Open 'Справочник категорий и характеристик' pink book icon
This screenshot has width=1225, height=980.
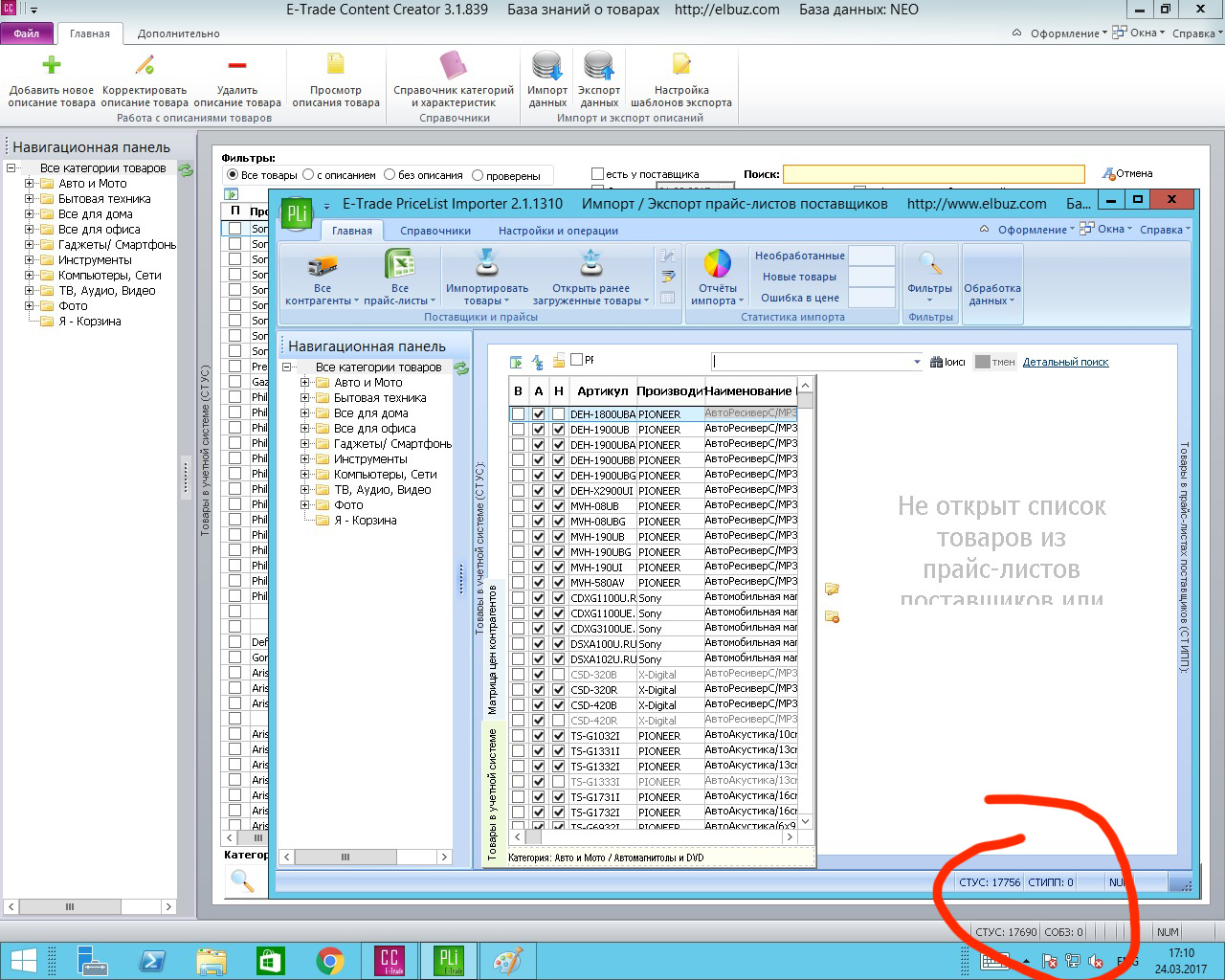(x=454, y=66)
